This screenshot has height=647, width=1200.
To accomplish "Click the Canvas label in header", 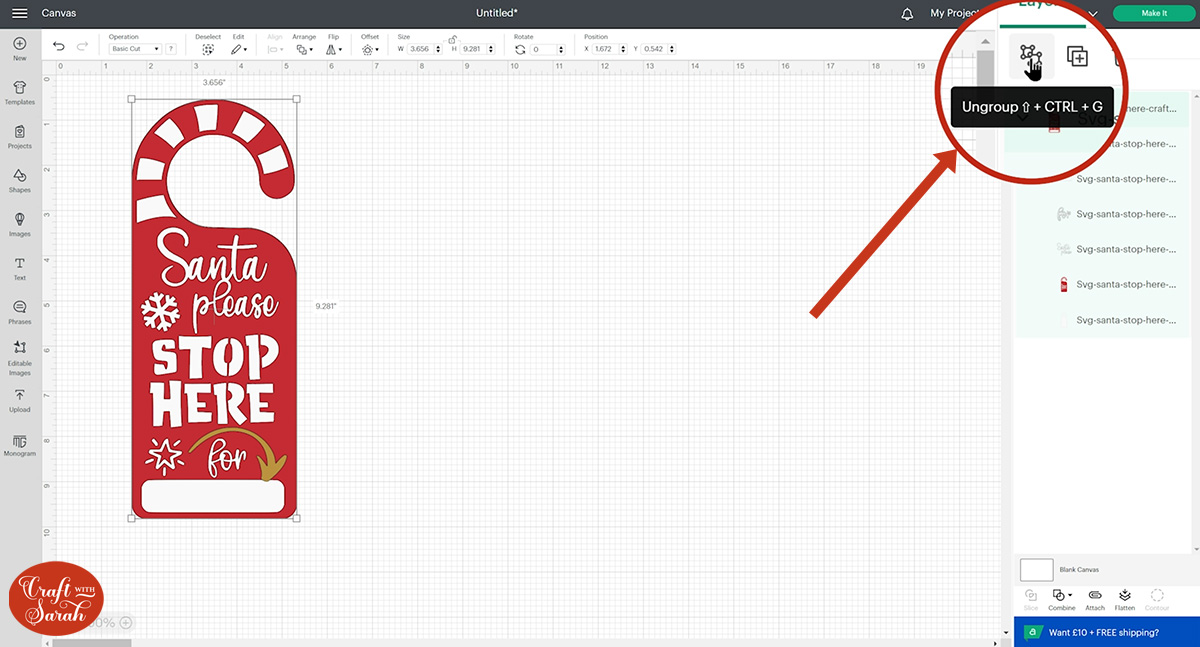I will coord(58,13).
